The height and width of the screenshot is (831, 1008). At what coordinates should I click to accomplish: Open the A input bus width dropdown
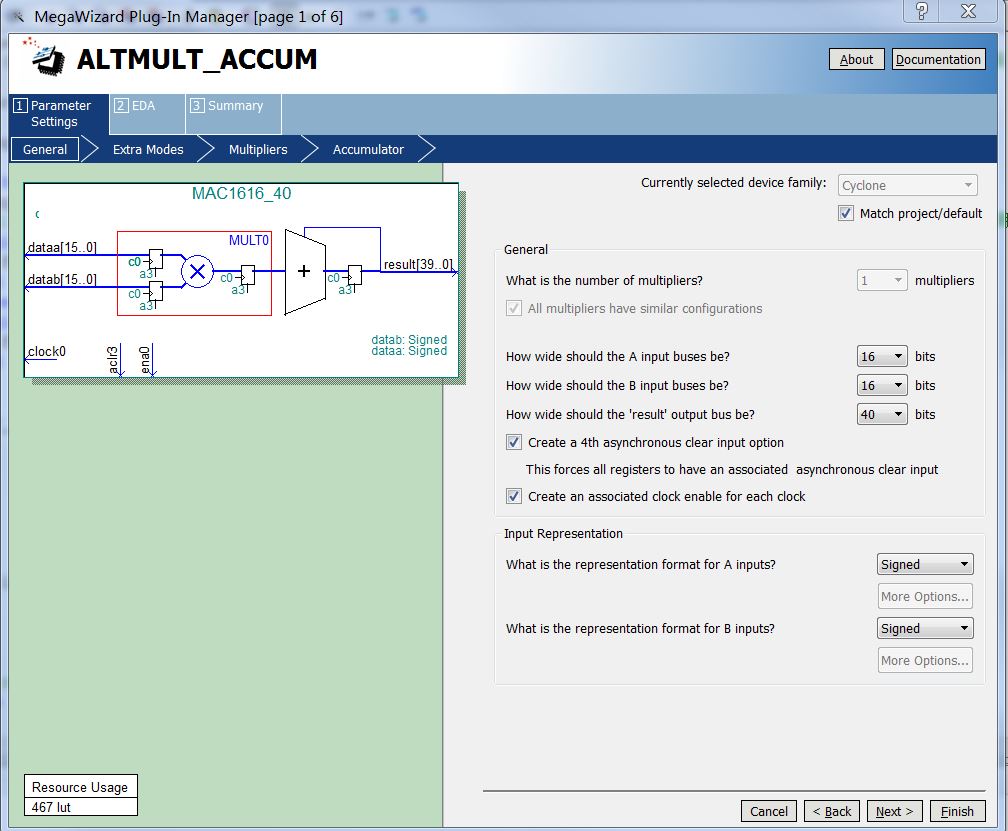(882, 356)
